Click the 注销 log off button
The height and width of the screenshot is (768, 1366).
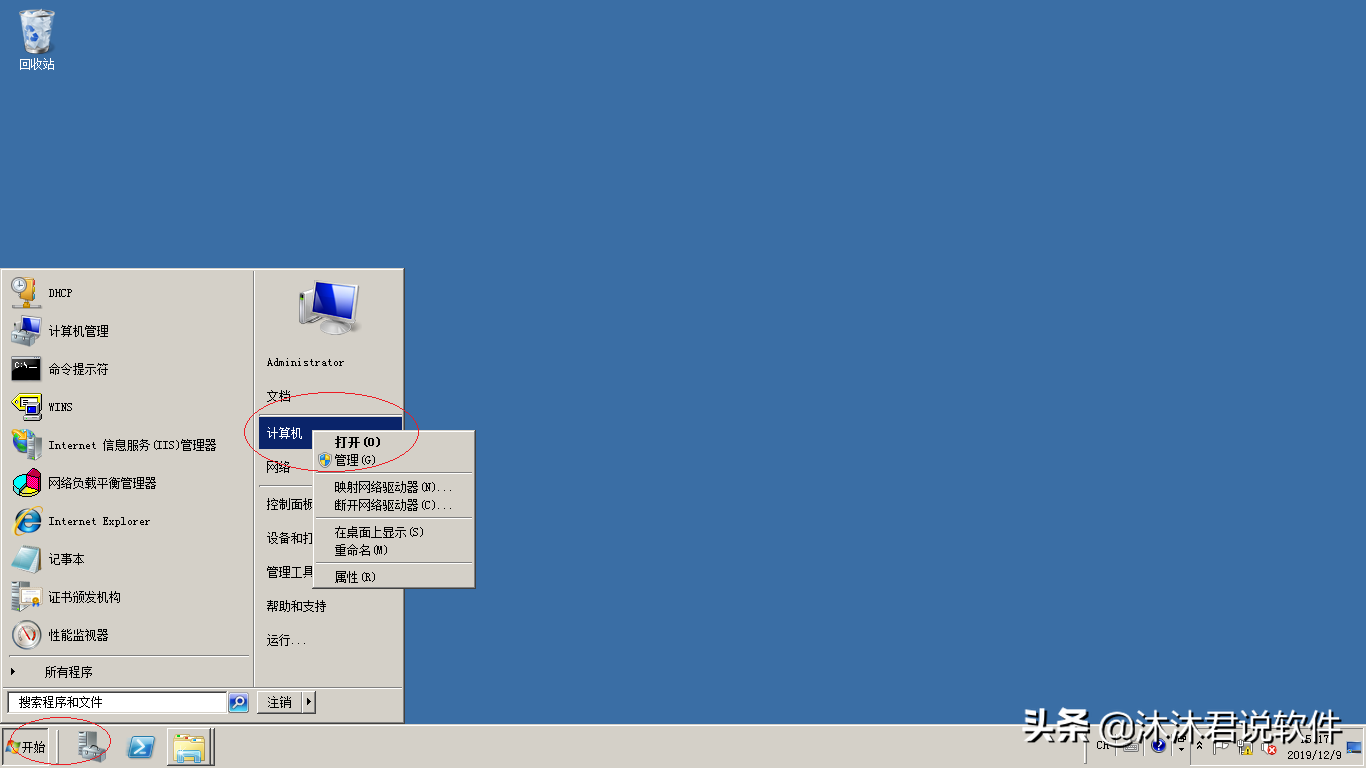pyautogui.click(x=281, y=702)
